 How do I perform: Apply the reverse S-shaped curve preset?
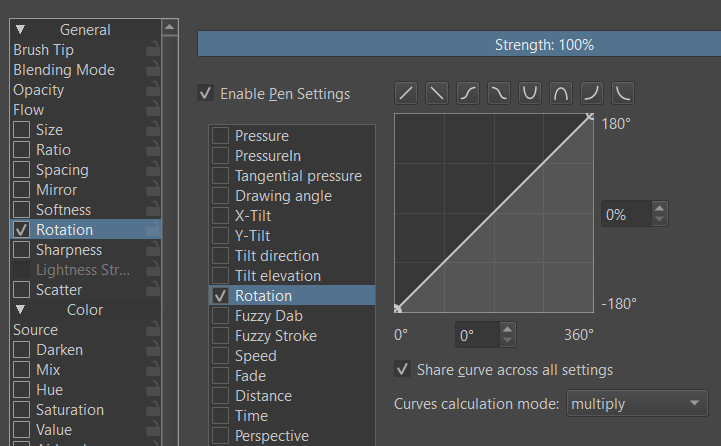[500, 93]
